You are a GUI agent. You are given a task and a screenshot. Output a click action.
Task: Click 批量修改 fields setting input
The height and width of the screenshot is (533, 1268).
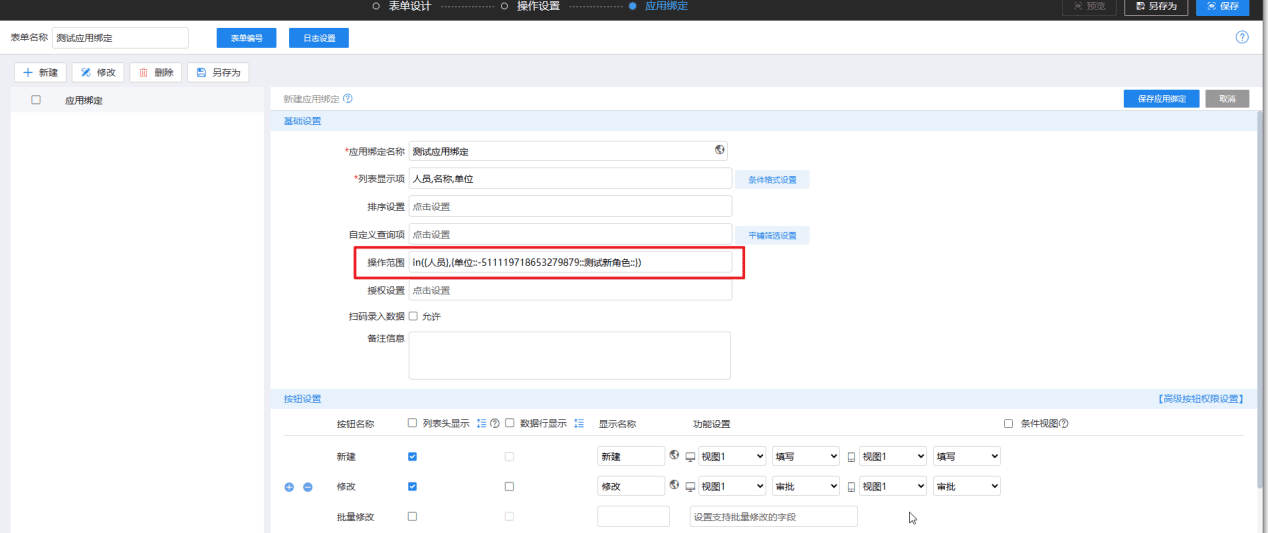click(773, 516)
